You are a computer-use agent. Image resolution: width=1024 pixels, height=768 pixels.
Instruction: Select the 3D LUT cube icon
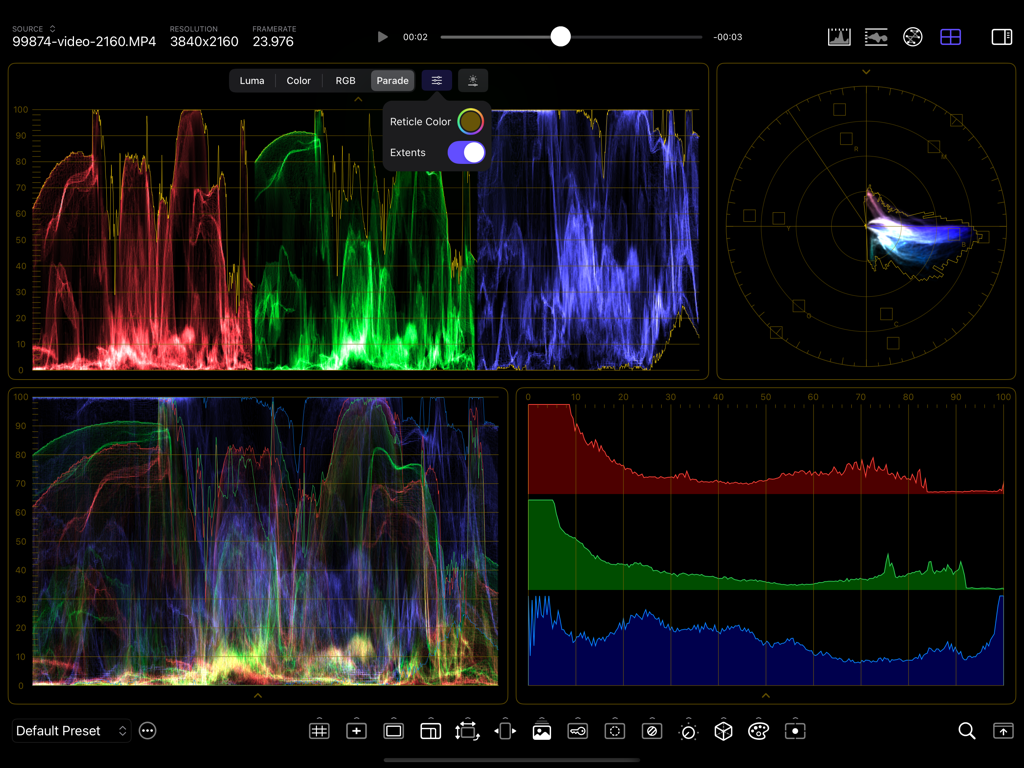click(722, 731)
